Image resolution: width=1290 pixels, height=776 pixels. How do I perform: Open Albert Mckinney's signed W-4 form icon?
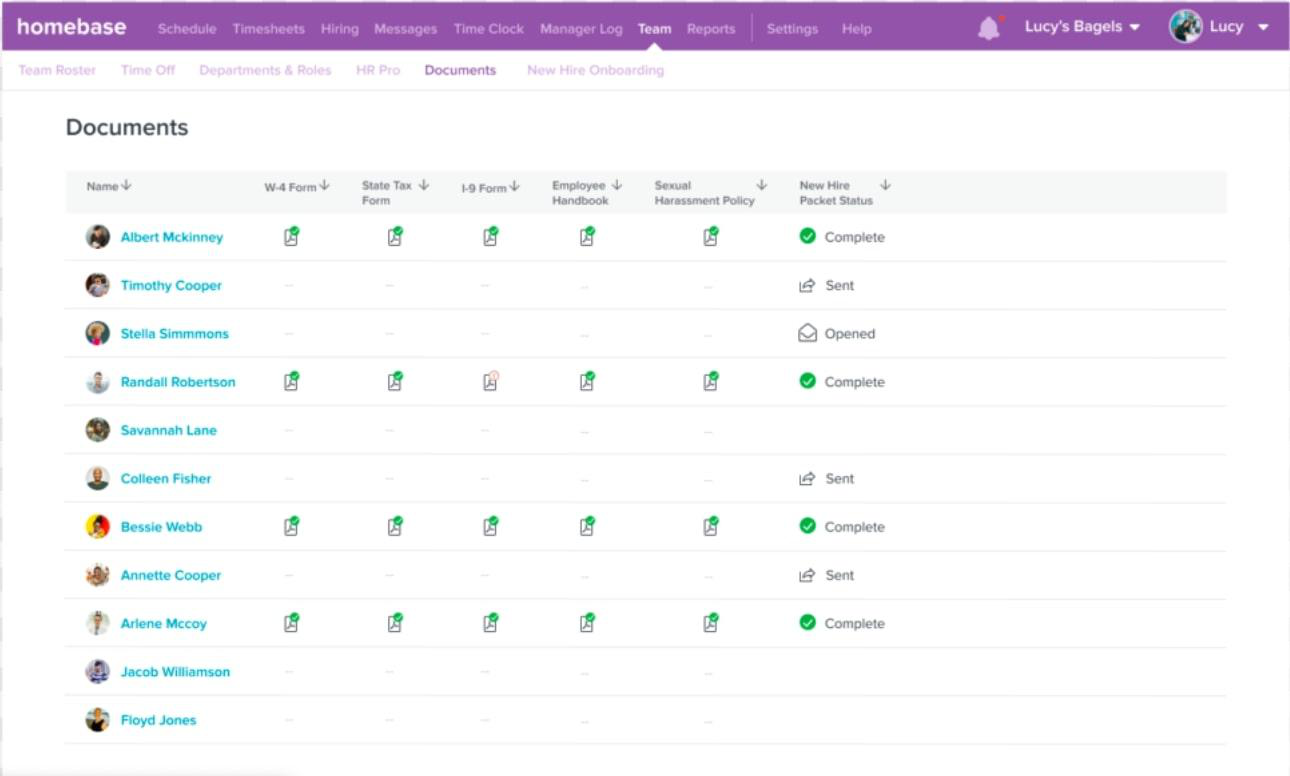point(291,237)
